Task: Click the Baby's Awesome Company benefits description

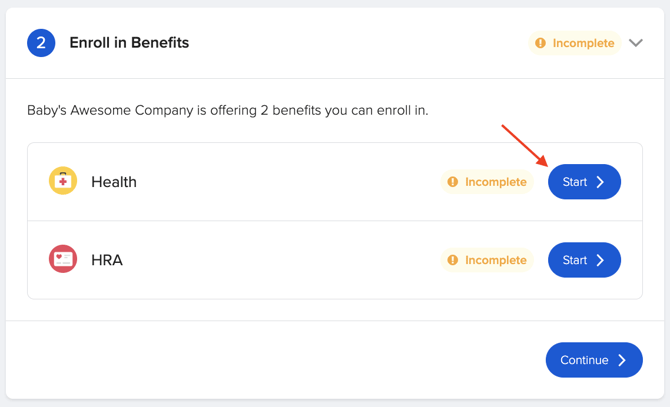Action: pyautogui.click(x=227, y=110)
